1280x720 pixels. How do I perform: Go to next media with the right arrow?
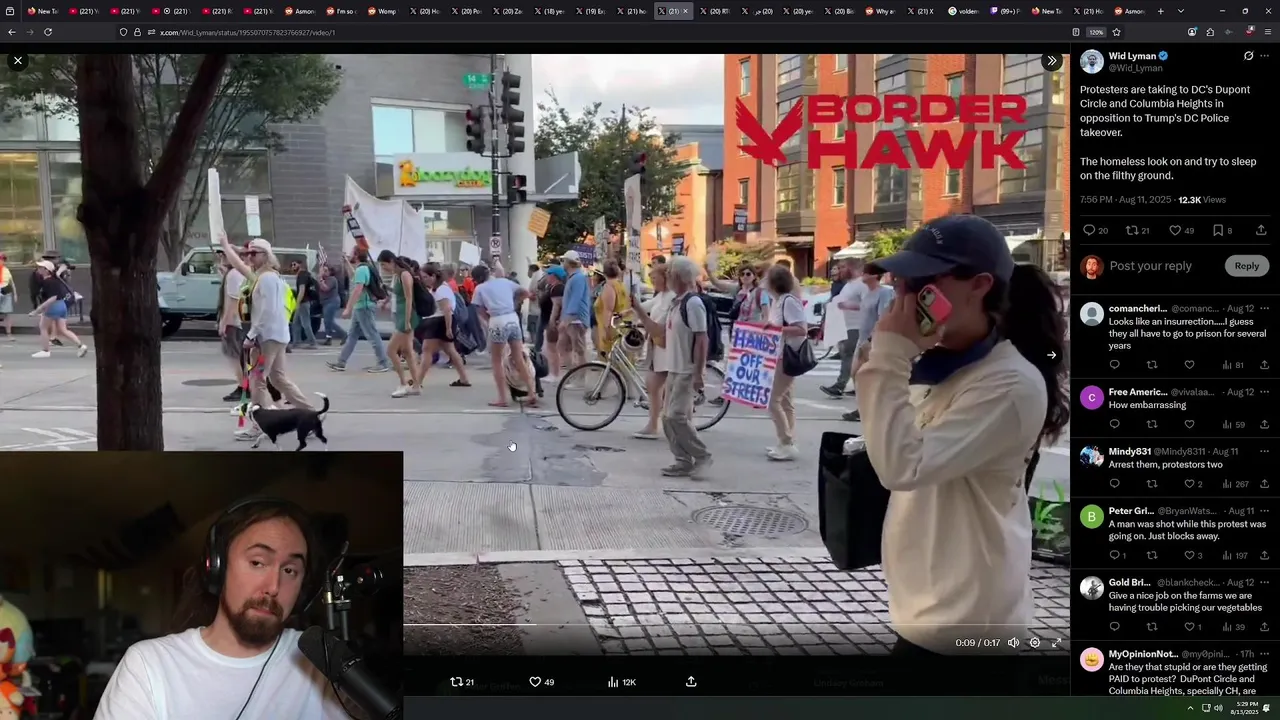[x=1051, y=355]
